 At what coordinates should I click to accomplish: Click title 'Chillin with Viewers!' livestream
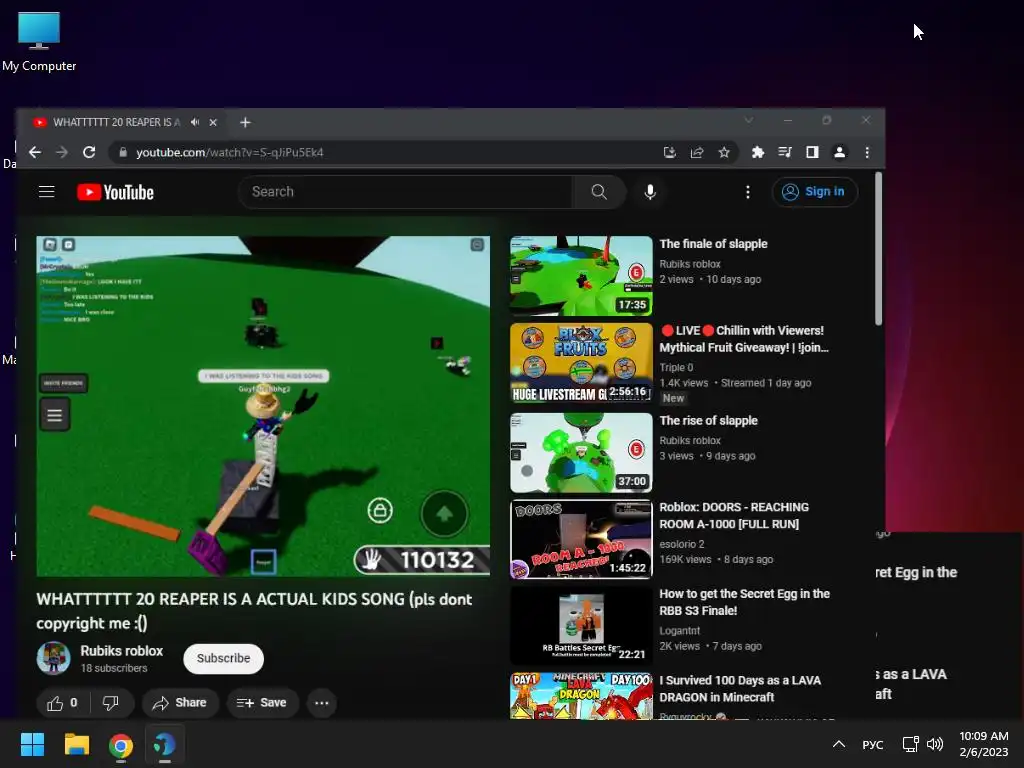[744, 339]
